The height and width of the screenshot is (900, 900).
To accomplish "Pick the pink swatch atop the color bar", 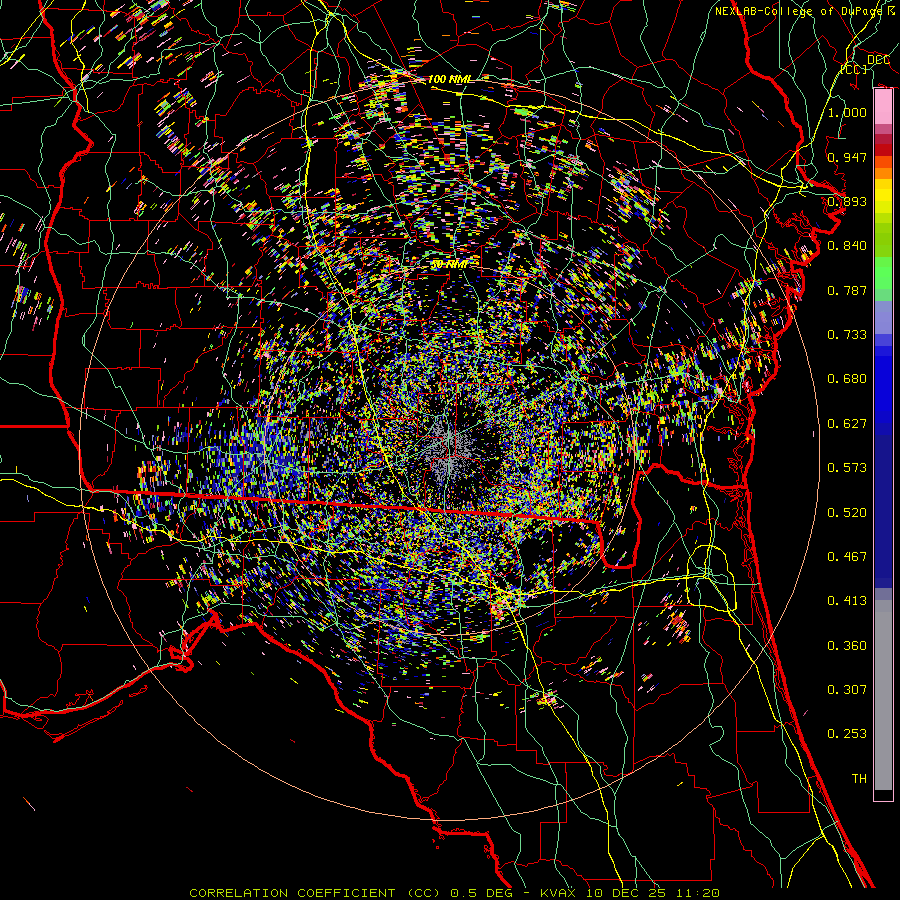I will tap(883, 107).
